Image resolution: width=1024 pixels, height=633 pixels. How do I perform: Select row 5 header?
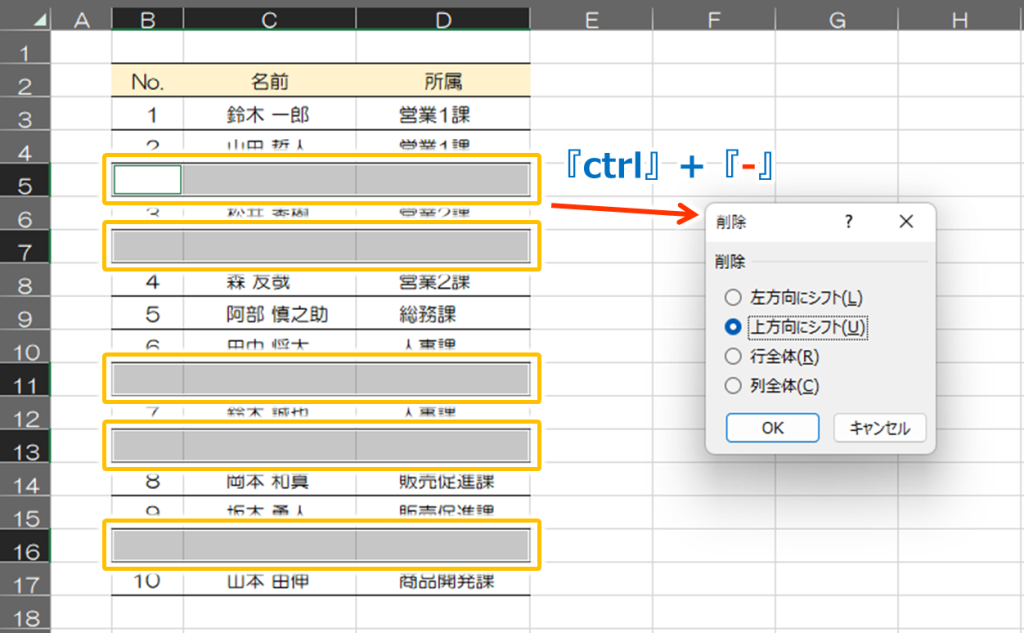[25, 186]
